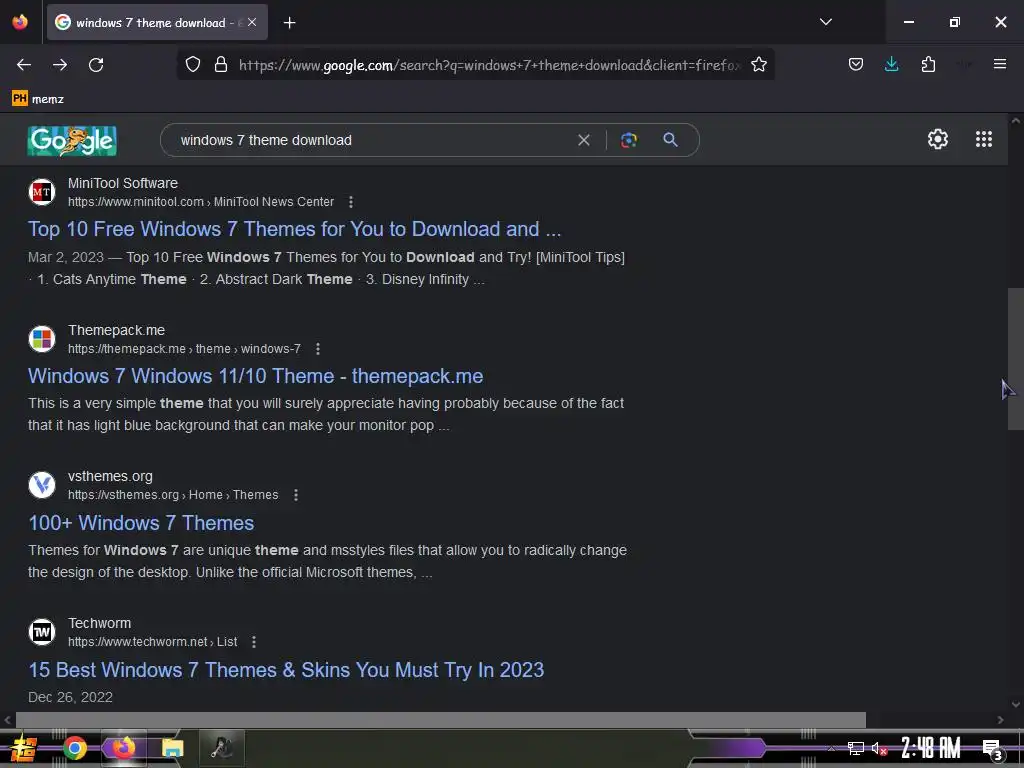The image size is (1024, 768).
Task: Click the scroll left arrow
Action: point(7,720)
